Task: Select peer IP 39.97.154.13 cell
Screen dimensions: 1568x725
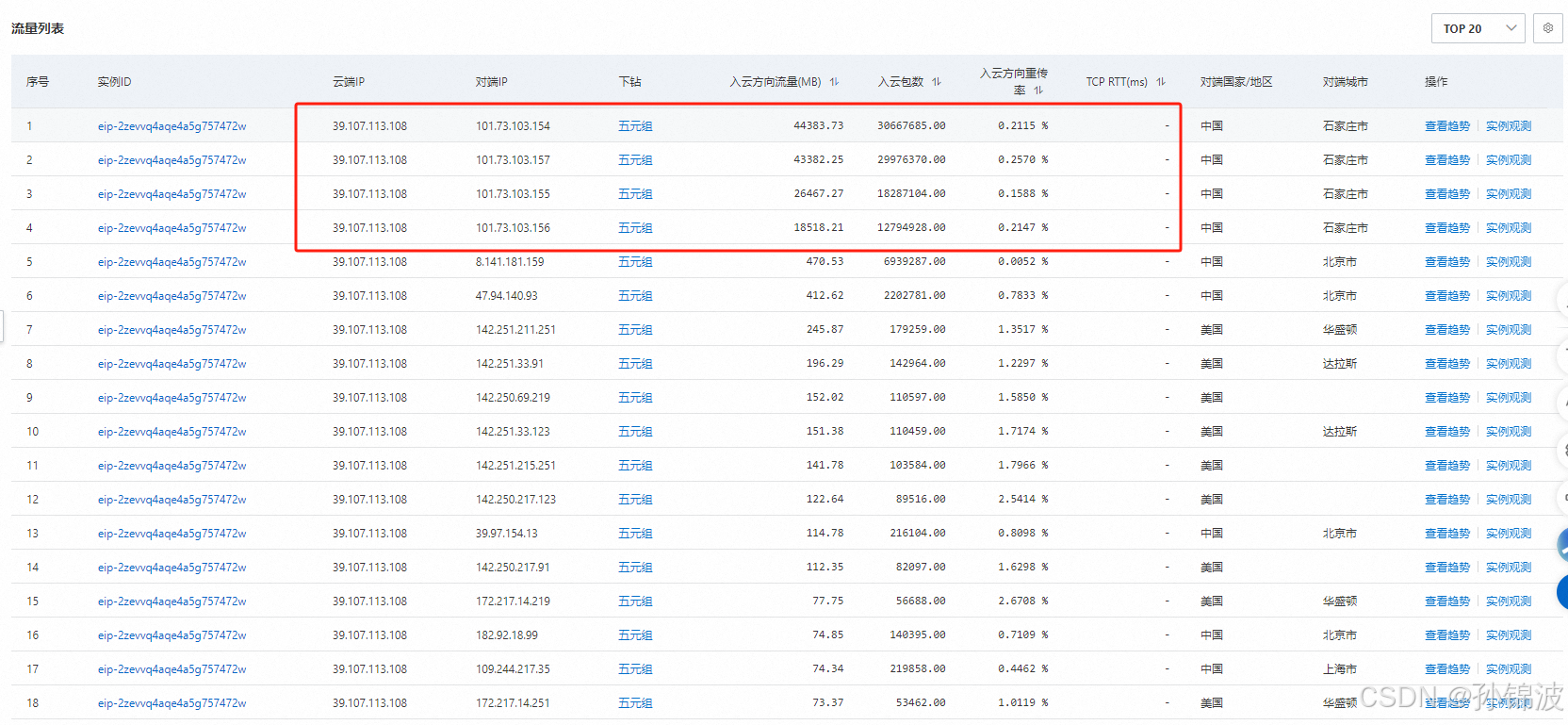Action: click(x=507, y=534)
